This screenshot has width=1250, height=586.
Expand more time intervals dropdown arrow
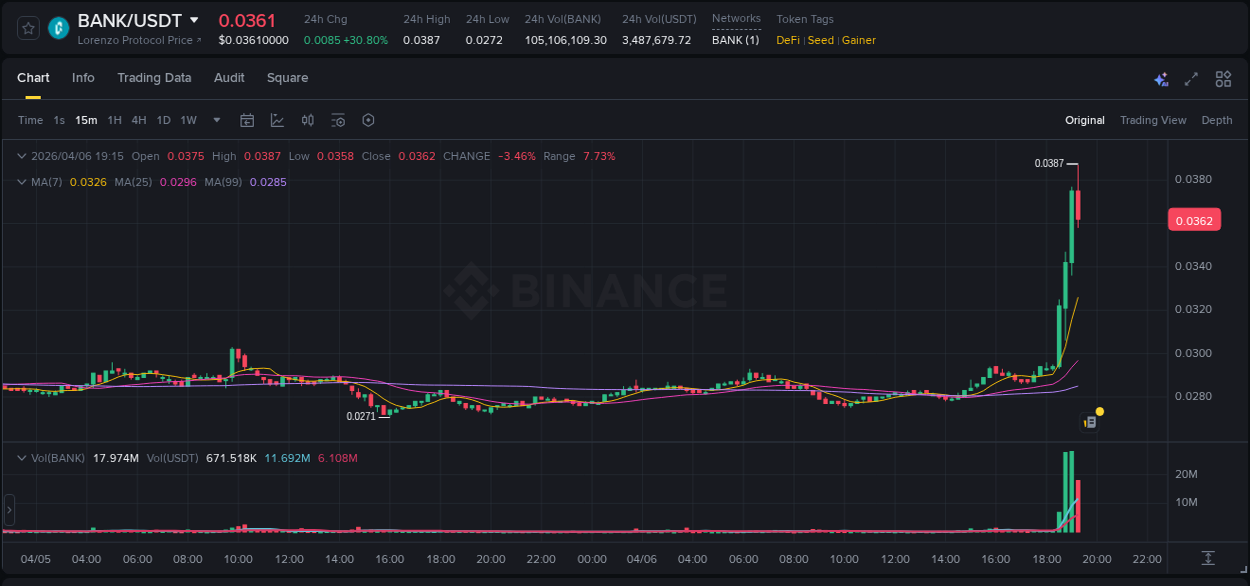pyautogui.click(x=217, y=120)
